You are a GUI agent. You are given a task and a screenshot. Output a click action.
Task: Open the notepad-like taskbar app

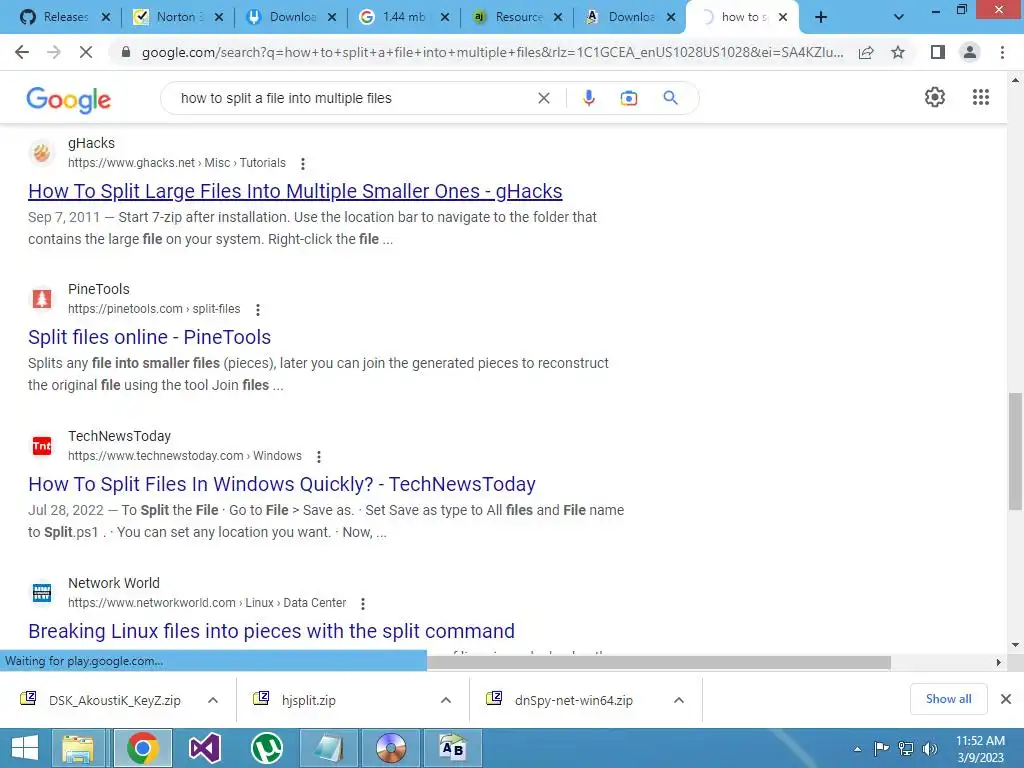pyautogui.click(x=329, y=748)
